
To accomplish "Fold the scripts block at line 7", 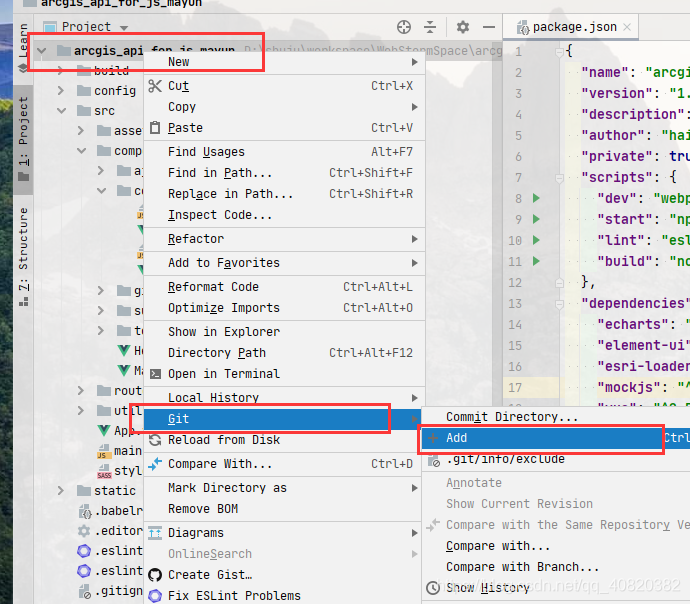I will (x=559, y=178).
